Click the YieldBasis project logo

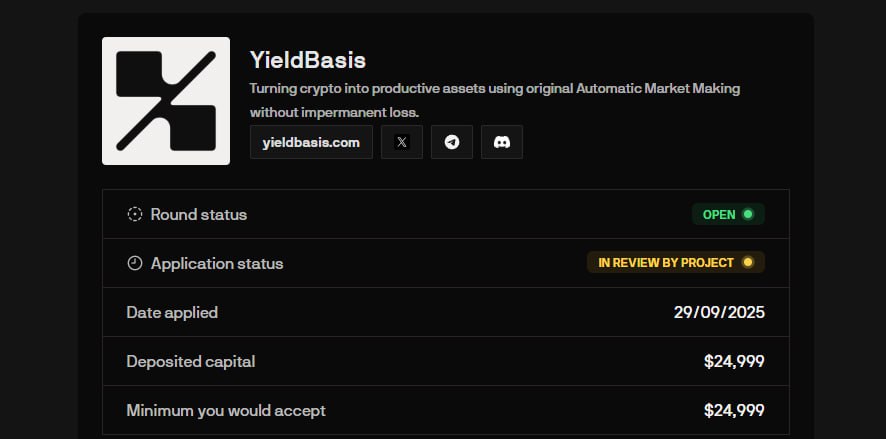[x=166, y=101]
